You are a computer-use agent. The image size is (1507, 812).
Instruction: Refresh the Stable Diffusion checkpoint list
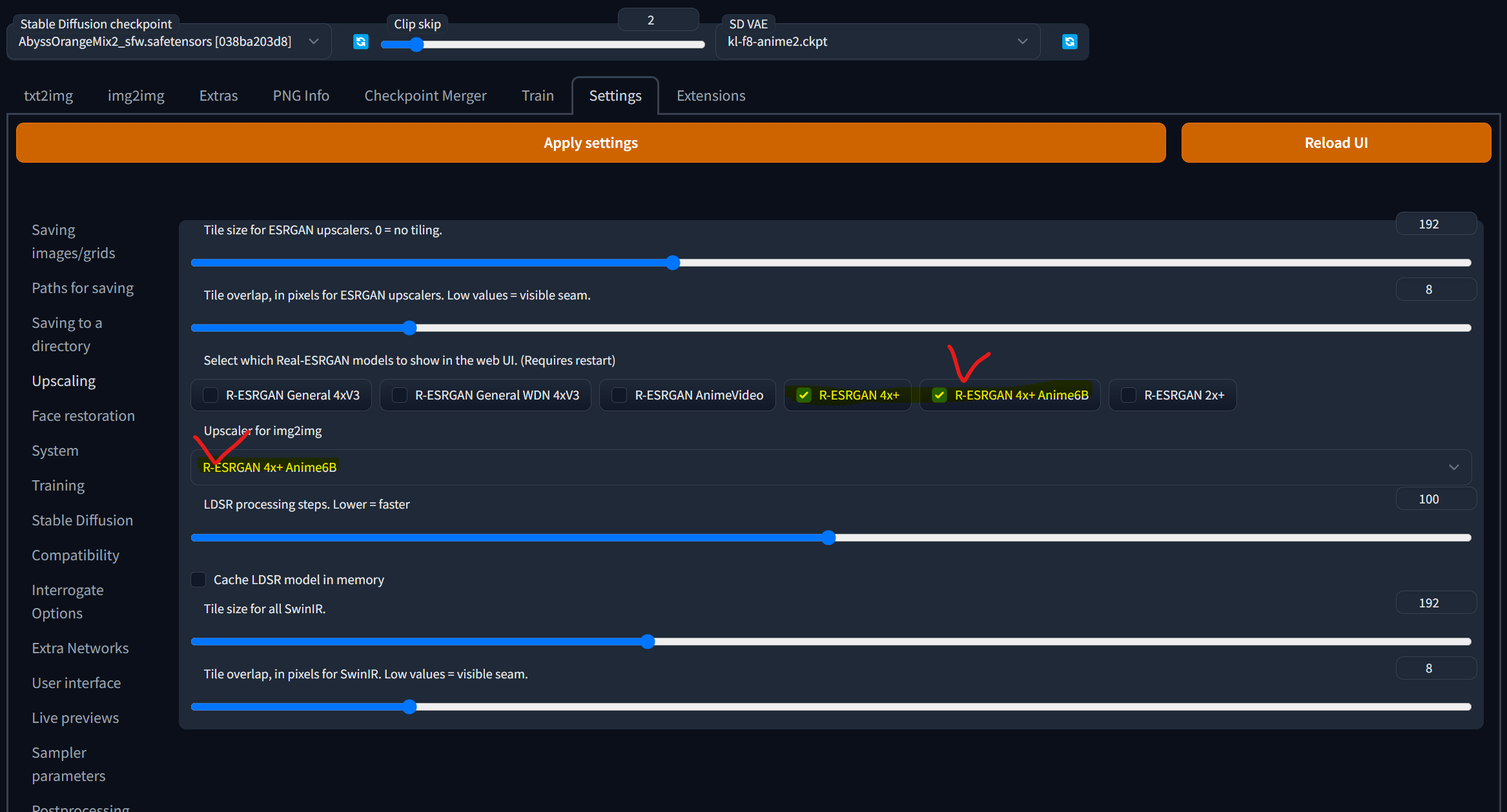361,42
